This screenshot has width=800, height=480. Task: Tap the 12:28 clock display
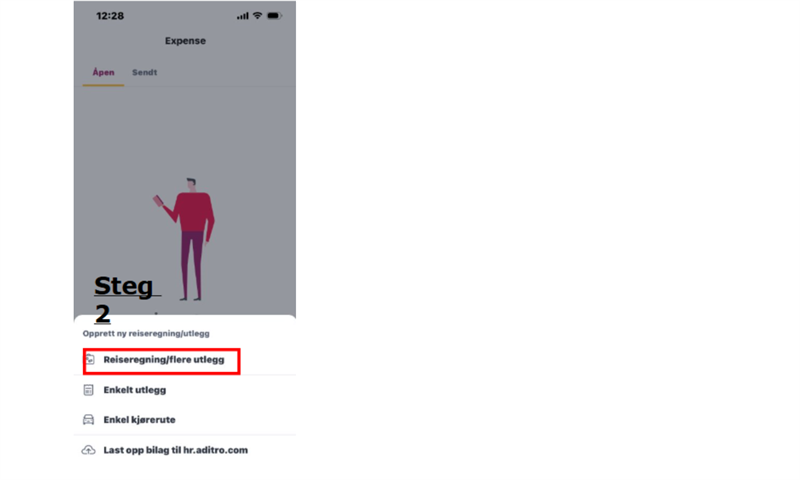pyautogui.click(x=110, y=16)
